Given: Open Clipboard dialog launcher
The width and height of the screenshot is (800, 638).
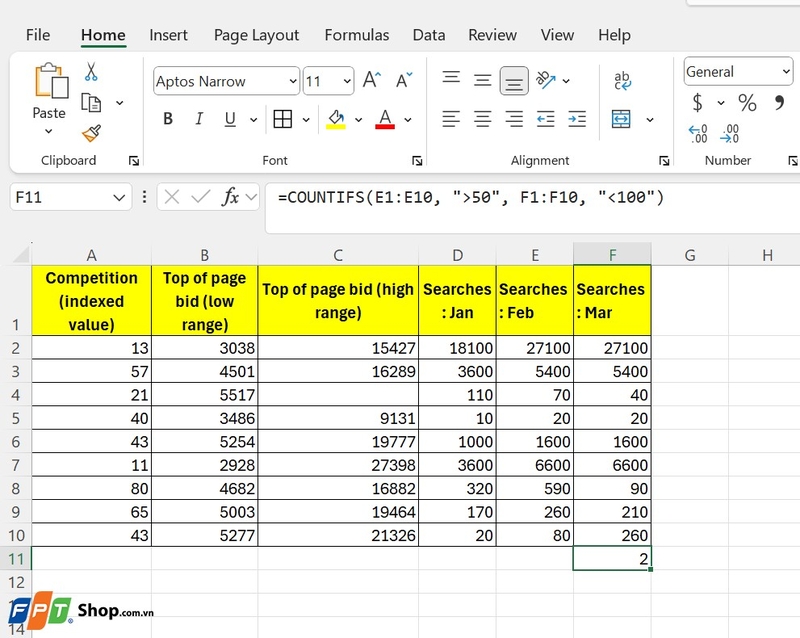Looking at the screenshot, I should point(134,161).
